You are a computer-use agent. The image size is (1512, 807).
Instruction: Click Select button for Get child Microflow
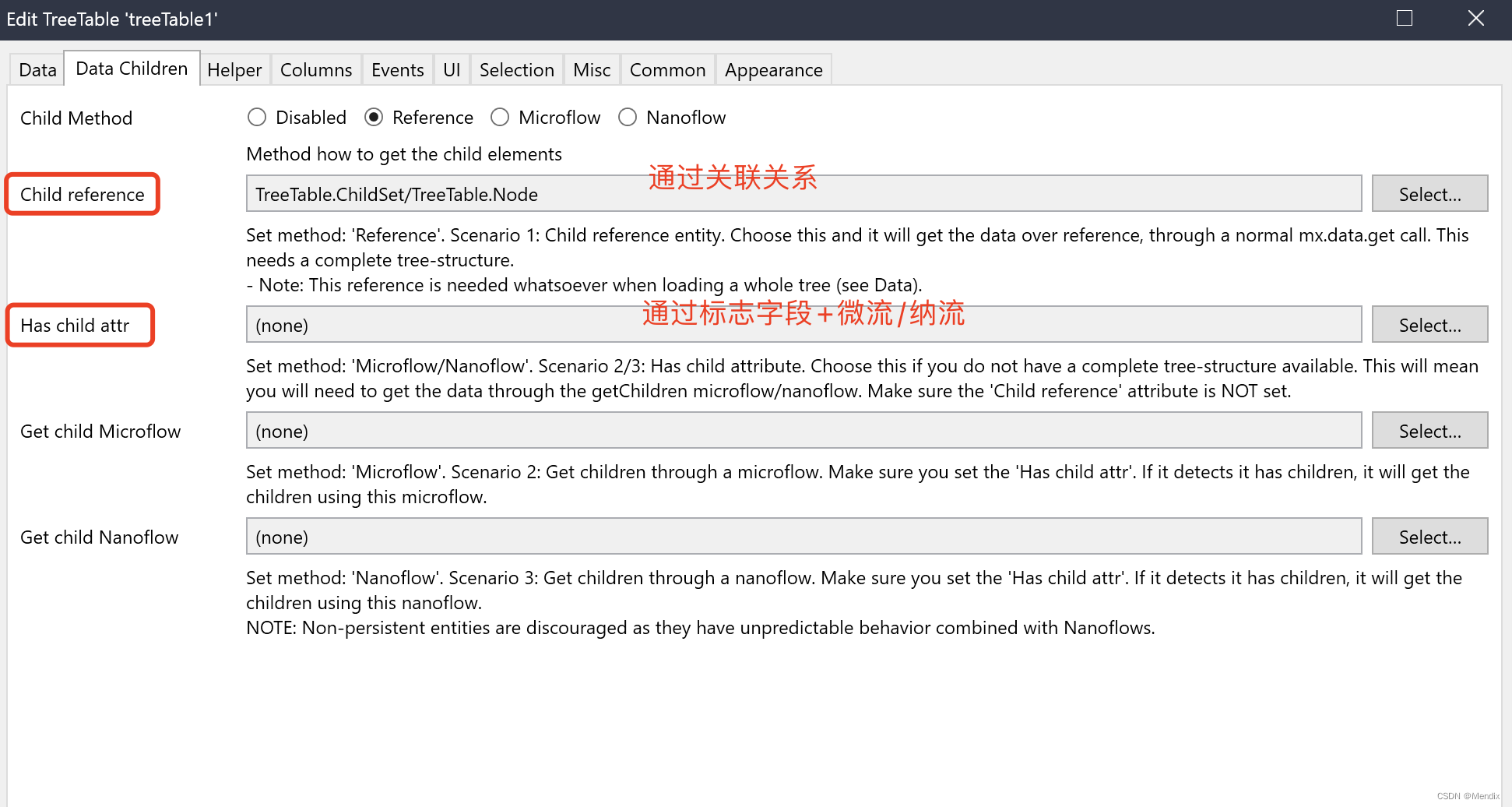click(1429, 431)
